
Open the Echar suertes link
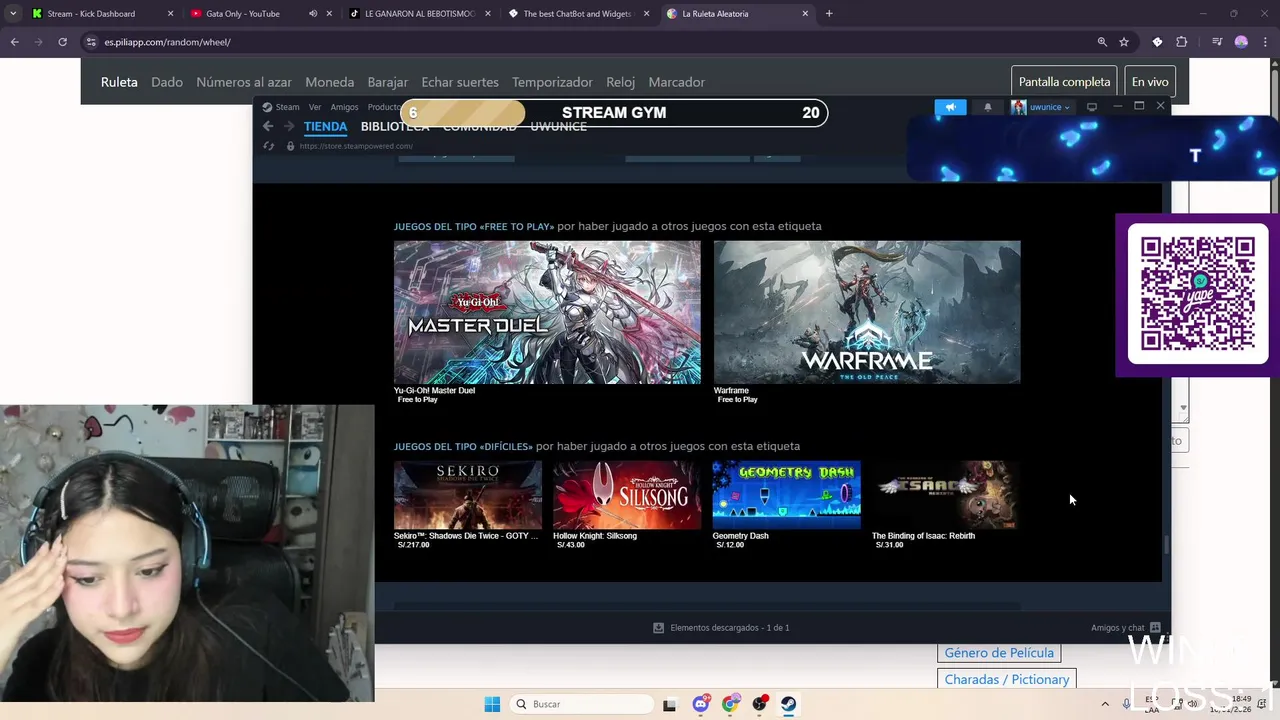[x=460, y=82]
